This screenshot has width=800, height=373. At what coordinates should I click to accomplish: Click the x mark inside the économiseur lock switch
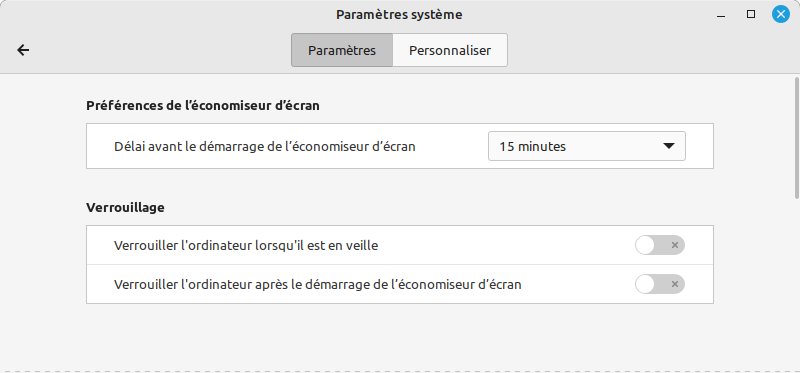pyautogui.click(x=674, y=284)
